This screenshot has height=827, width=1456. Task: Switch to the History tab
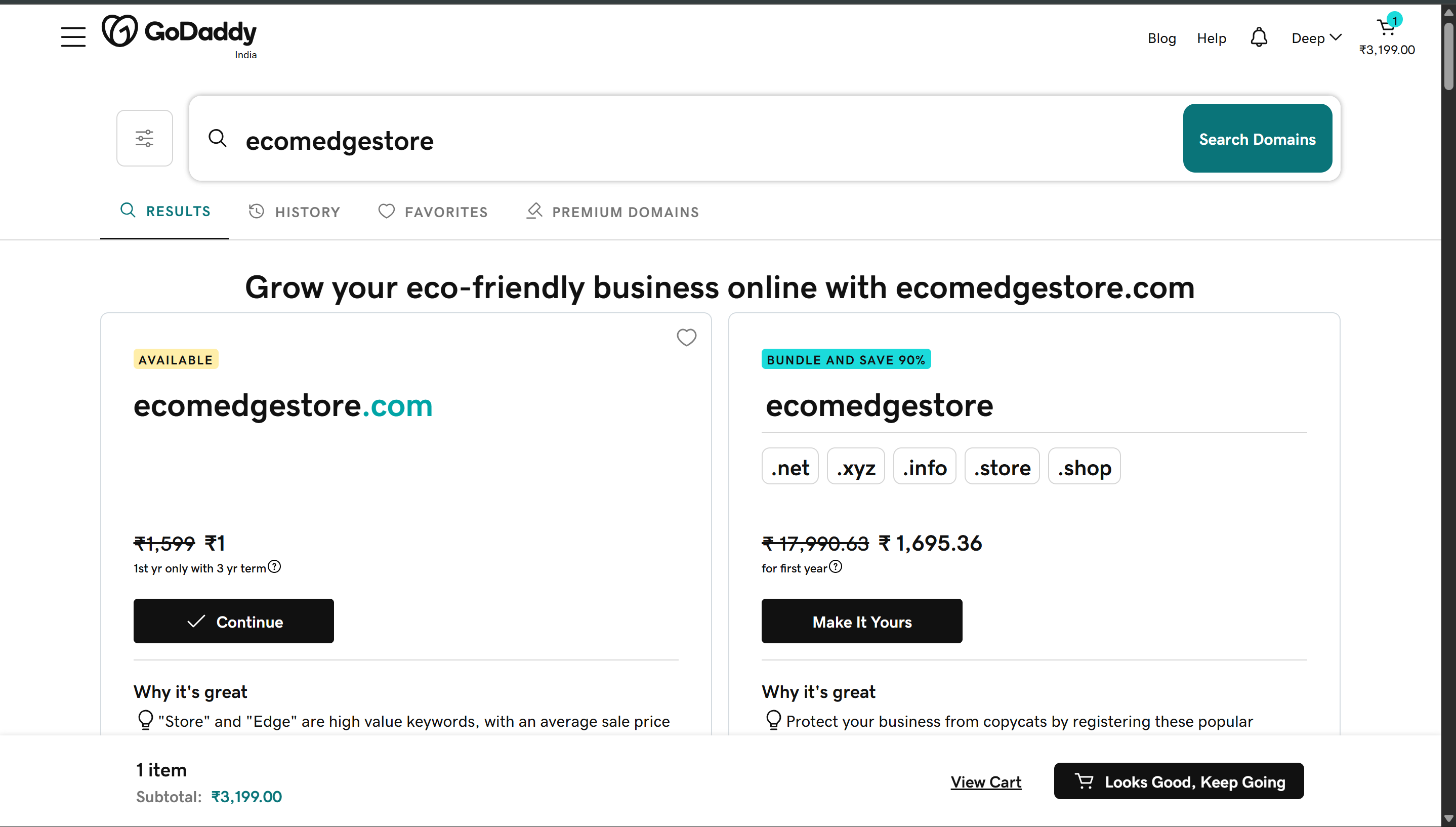pos(294,211)
